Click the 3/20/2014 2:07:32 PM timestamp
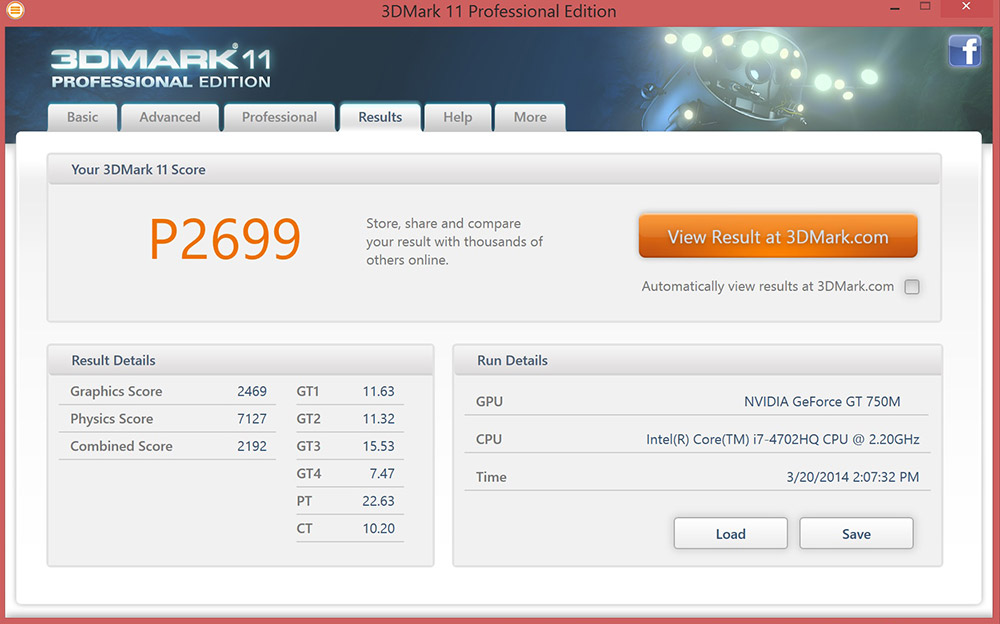This screenshot has height=624, width=1000. coord(853,477)
